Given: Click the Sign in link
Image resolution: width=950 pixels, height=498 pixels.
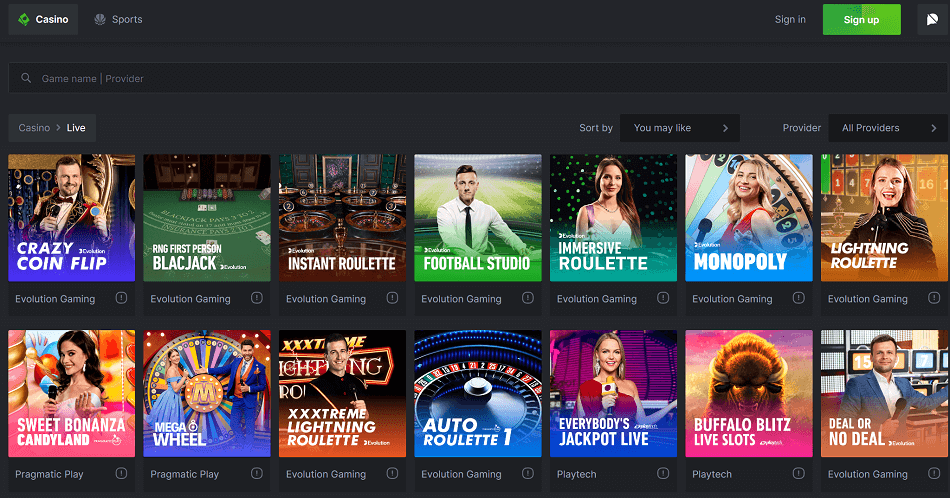Looking at the screenshot, I should pyautogui.click(x=790, y=19).
